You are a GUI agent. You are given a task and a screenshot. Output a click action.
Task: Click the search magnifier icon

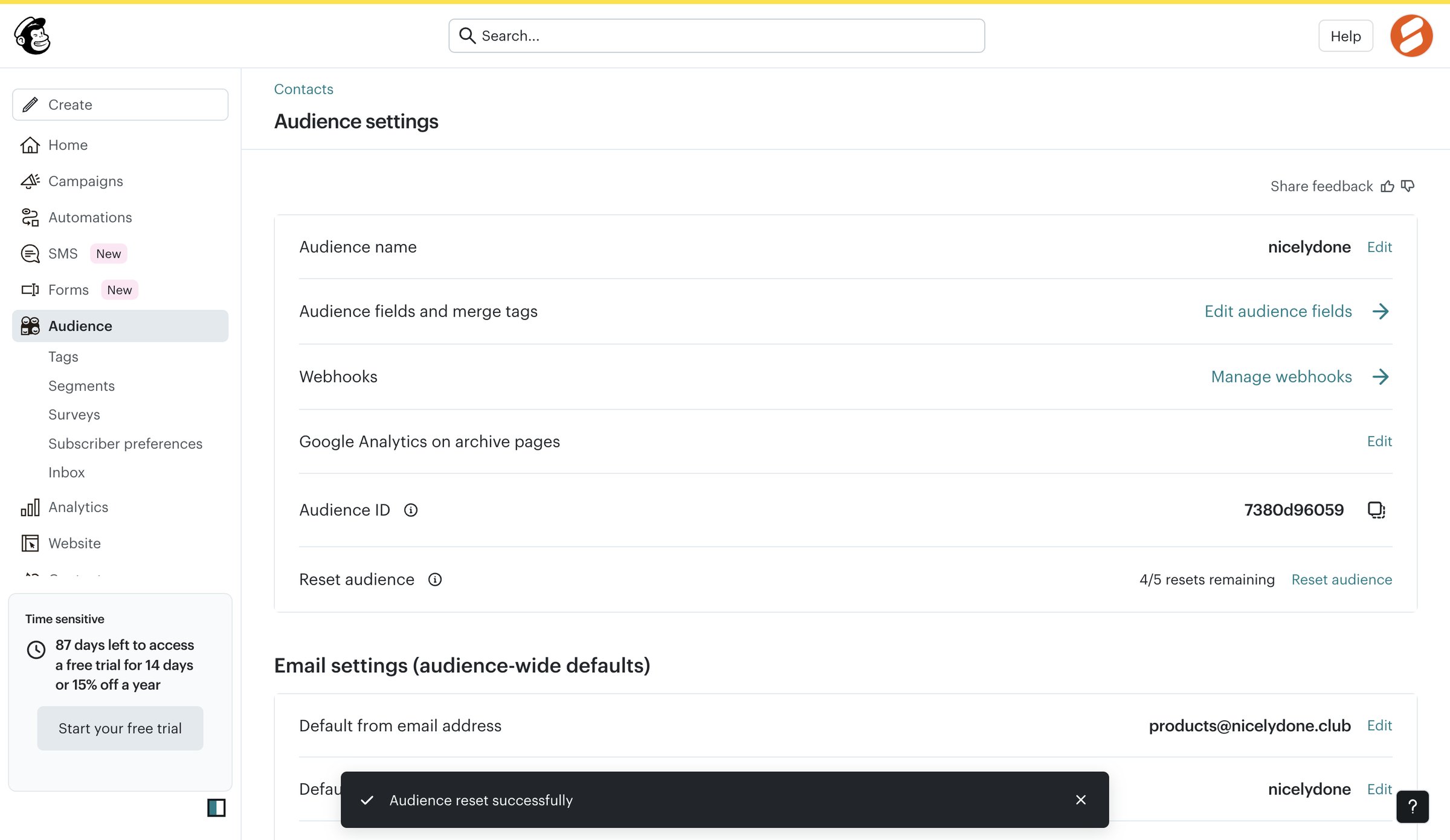click(467, 36)
